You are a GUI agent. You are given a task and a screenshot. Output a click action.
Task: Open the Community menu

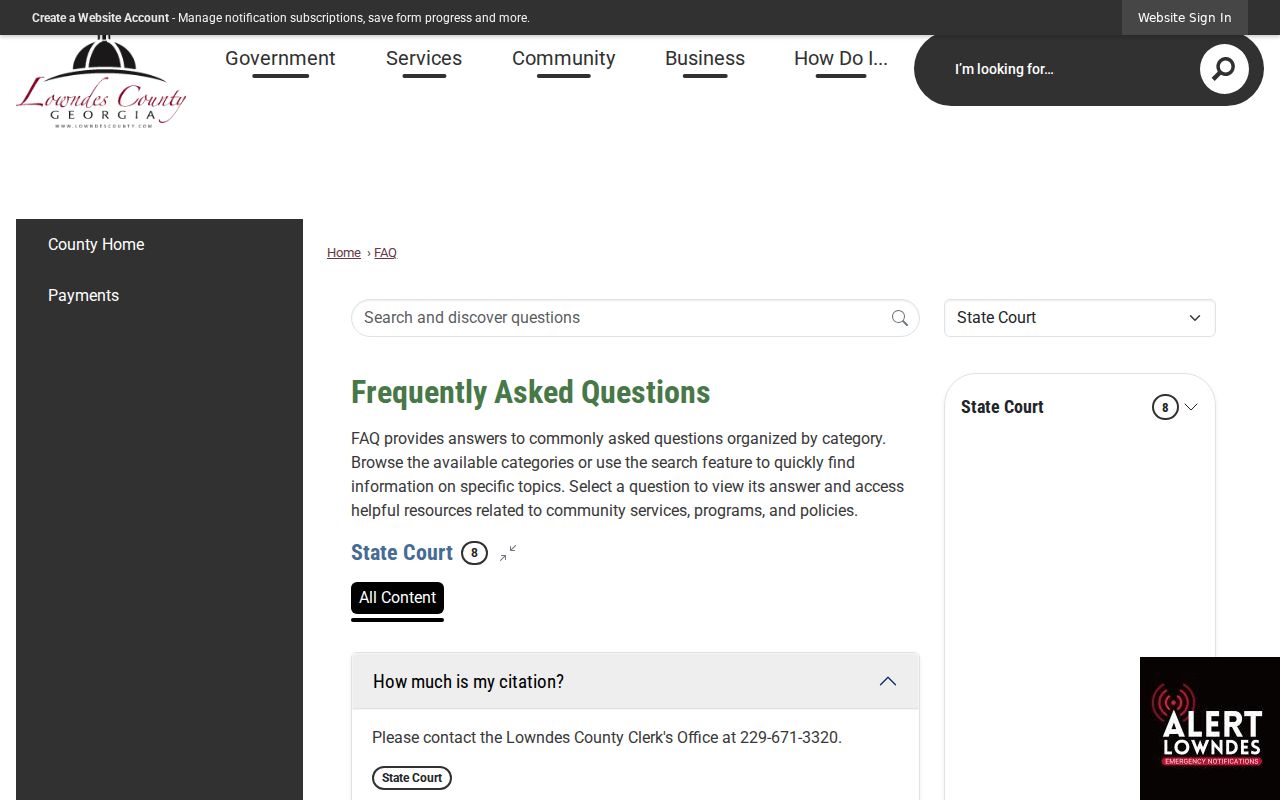click(x=564, y=59)
